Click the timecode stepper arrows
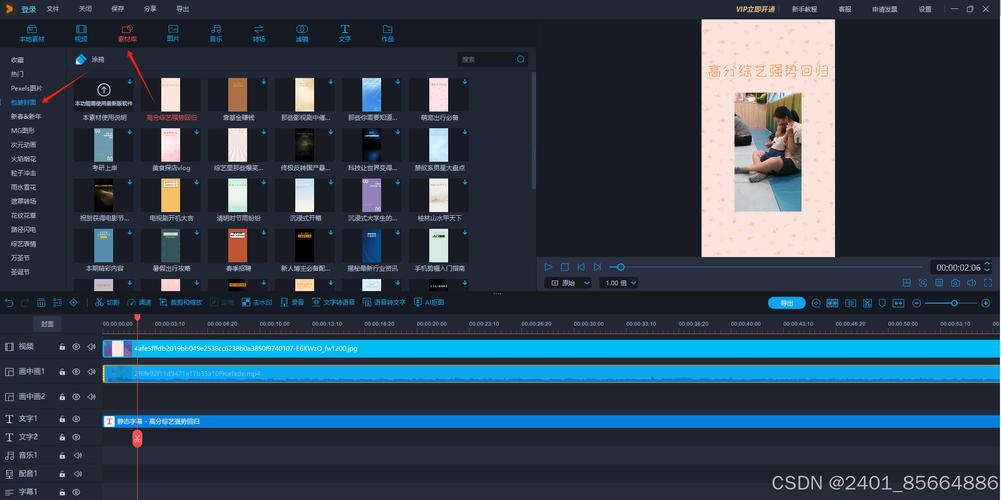 [x=987, y=267]
